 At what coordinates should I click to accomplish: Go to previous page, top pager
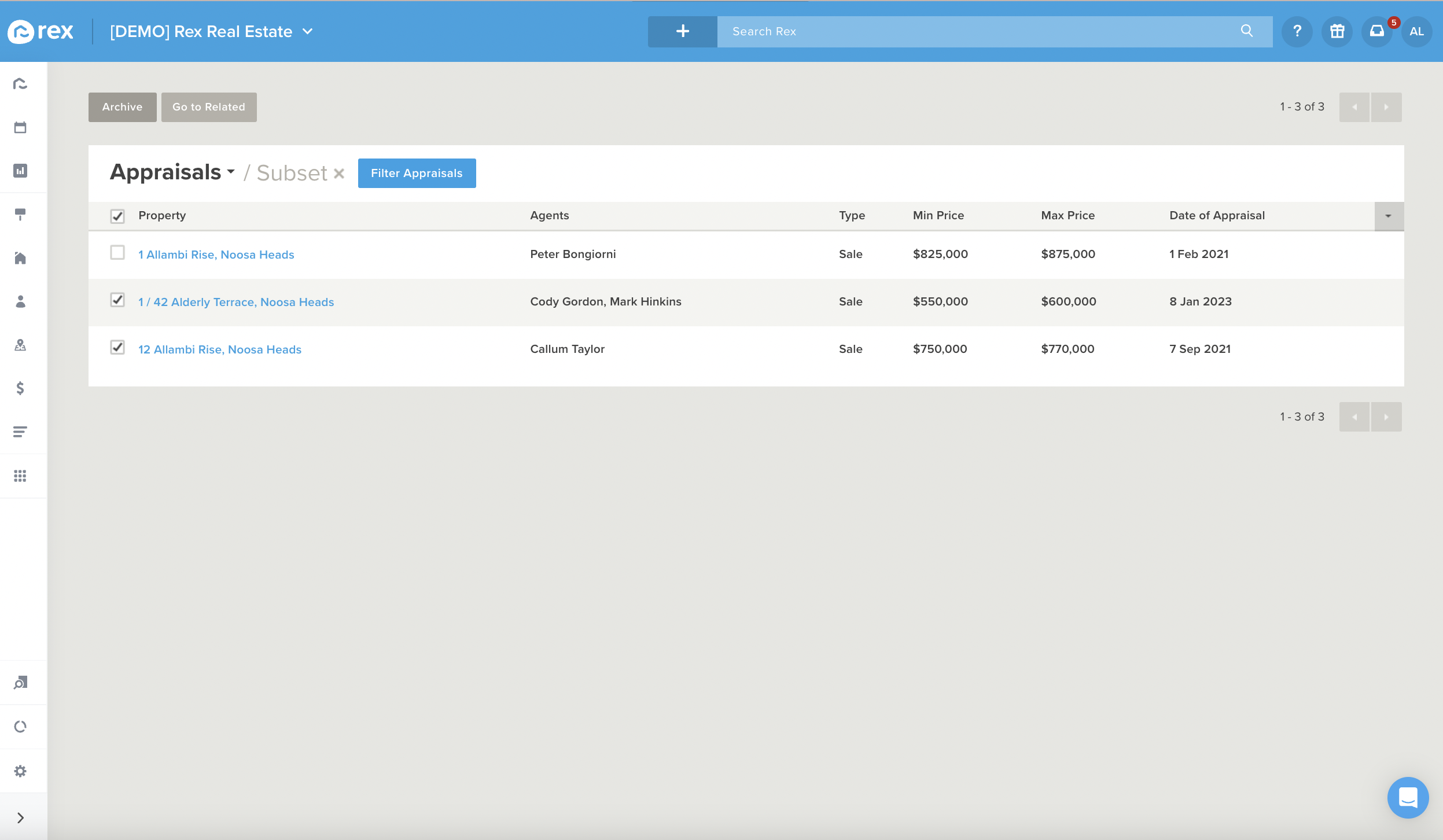pos(1354,107)
